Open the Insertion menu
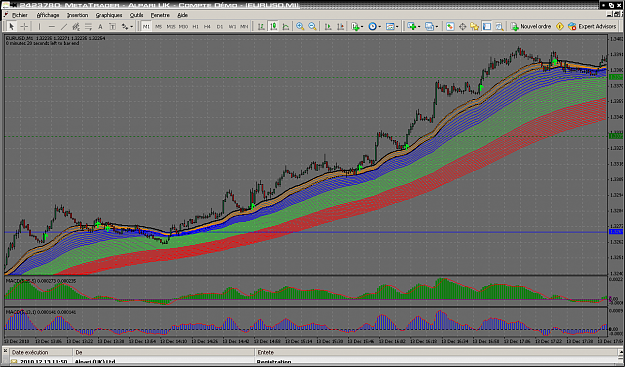 [x=77, y=15]
